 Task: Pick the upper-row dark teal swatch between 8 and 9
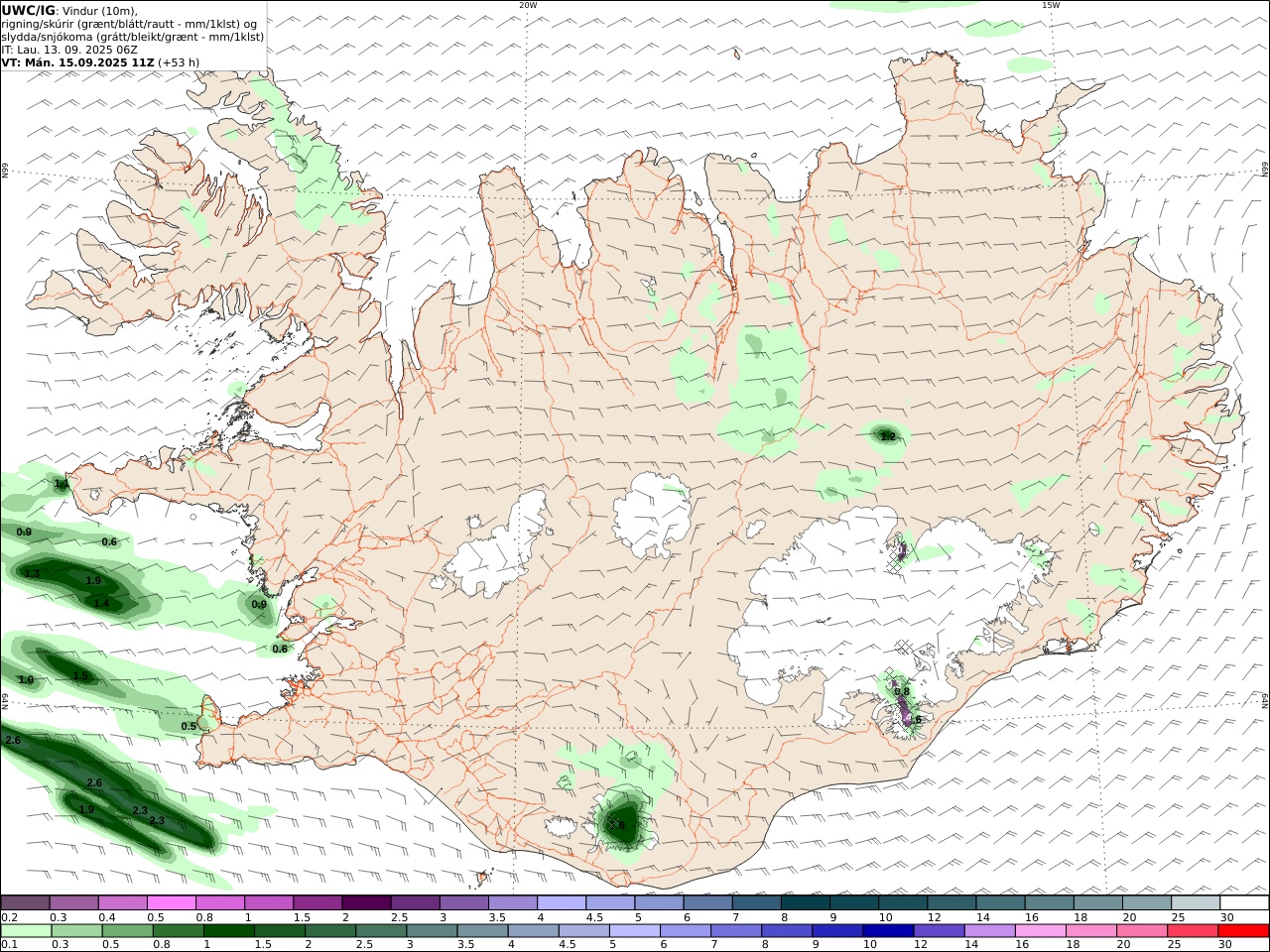click(x=805, y=902)
